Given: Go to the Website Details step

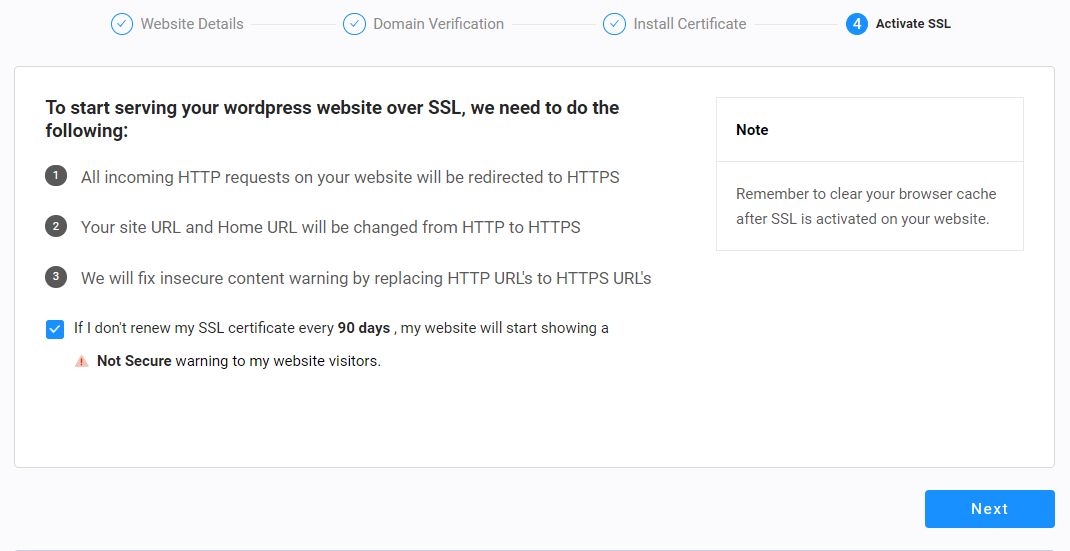Looking at the screenshot, I should (192, 24).
